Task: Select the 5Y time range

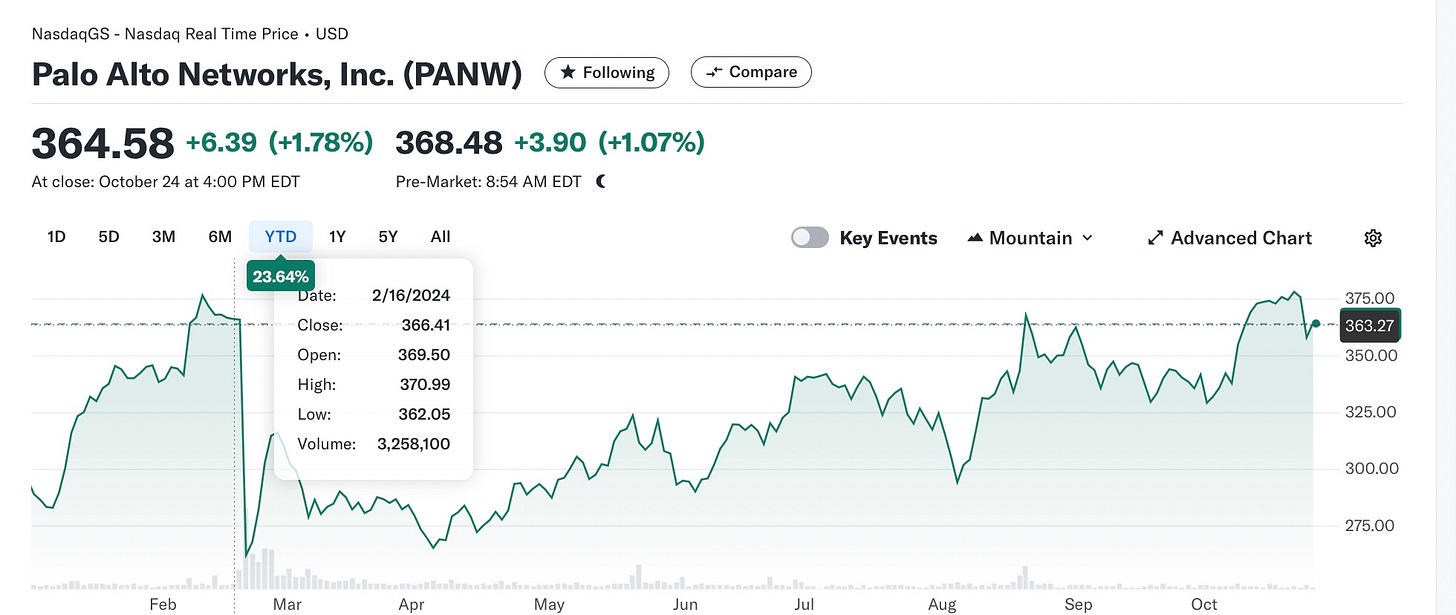Action: tap(388, 237)
